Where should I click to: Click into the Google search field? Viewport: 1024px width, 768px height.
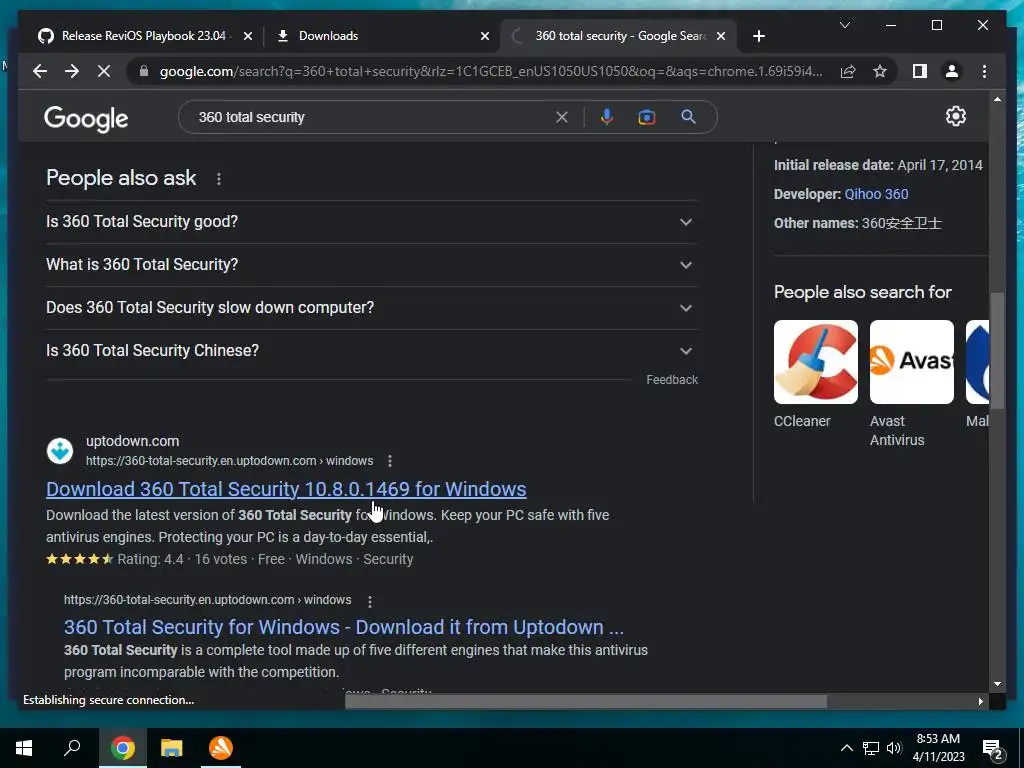tap(372, 117)
